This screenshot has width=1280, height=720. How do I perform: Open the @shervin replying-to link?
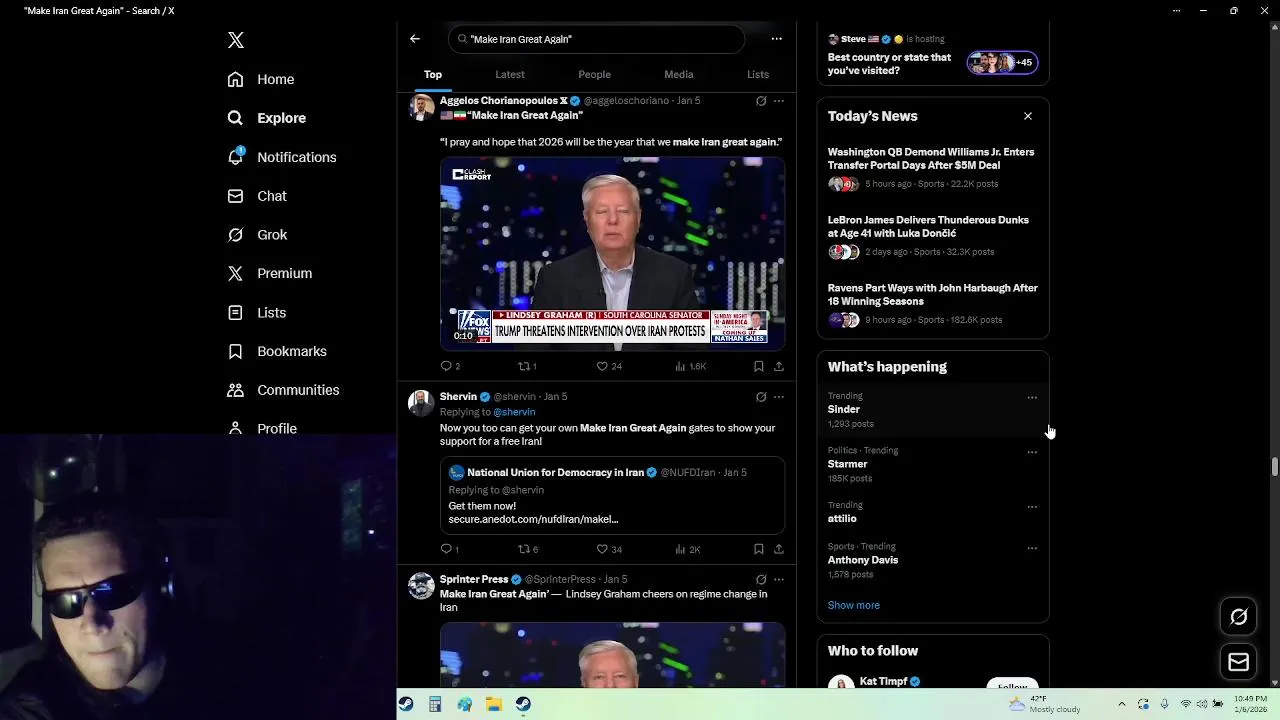pyautogui.click(x=514, y=412)
